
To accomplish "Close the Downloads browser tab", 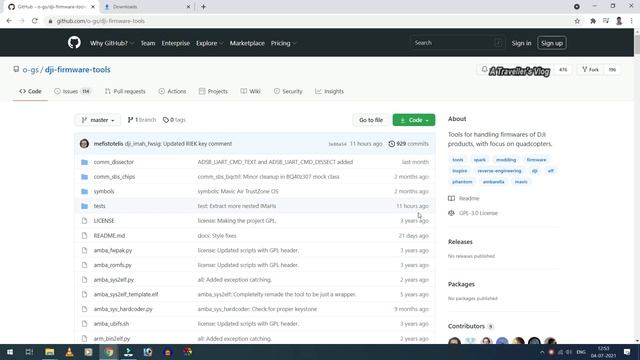I will coord(188,7).
